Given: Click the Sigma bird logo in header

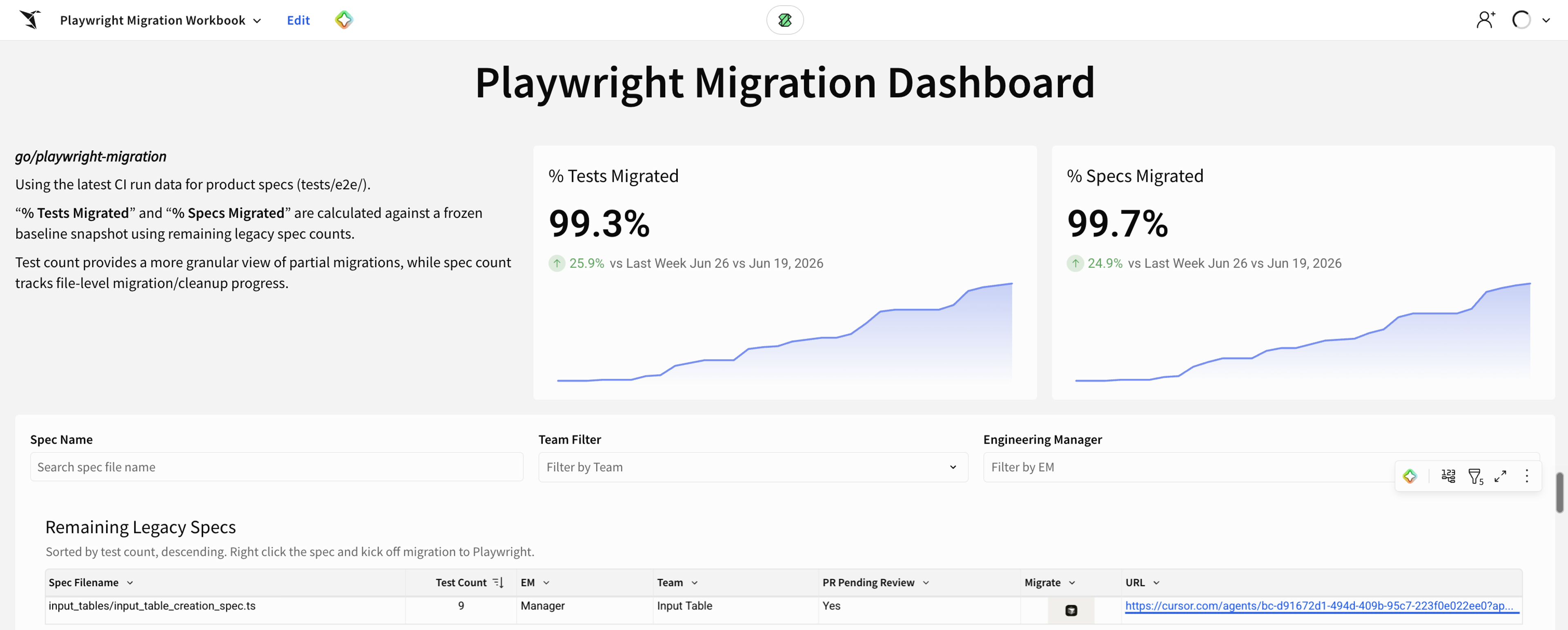Looking at the screenshot, I should point(30,20).
